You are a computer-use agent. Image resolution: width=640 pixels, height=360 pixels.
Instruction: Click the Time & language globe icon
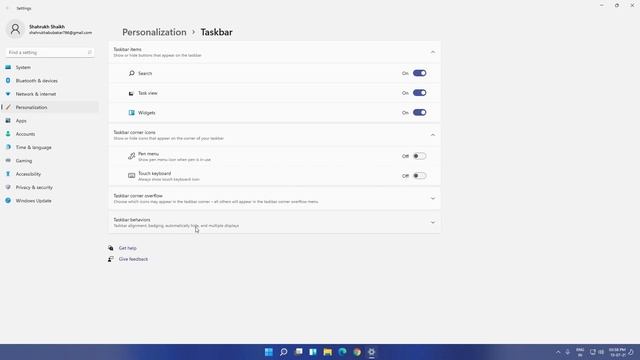(x=8, y=147)
